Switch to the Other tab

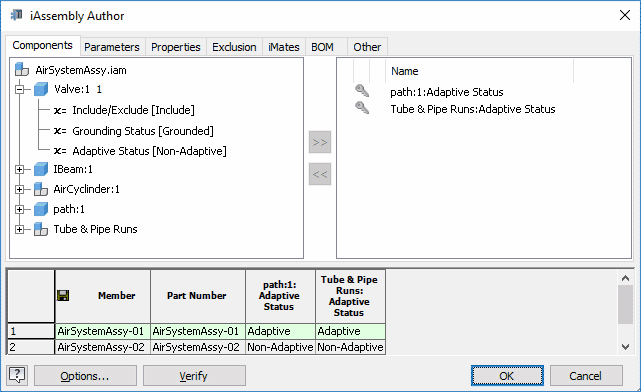367,47
